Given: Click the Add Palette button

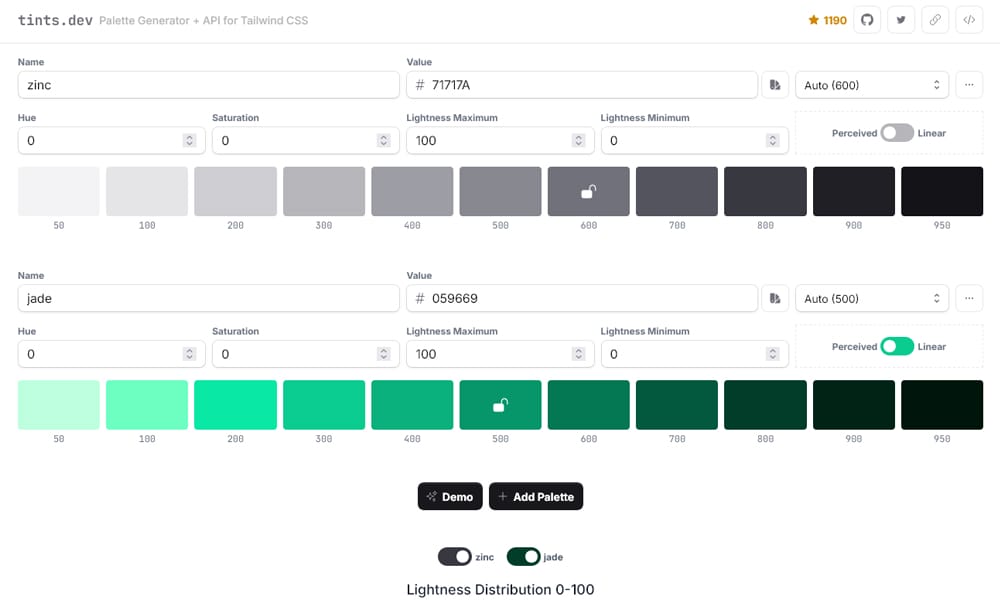Looking at the screenshot, I should 536,496.
